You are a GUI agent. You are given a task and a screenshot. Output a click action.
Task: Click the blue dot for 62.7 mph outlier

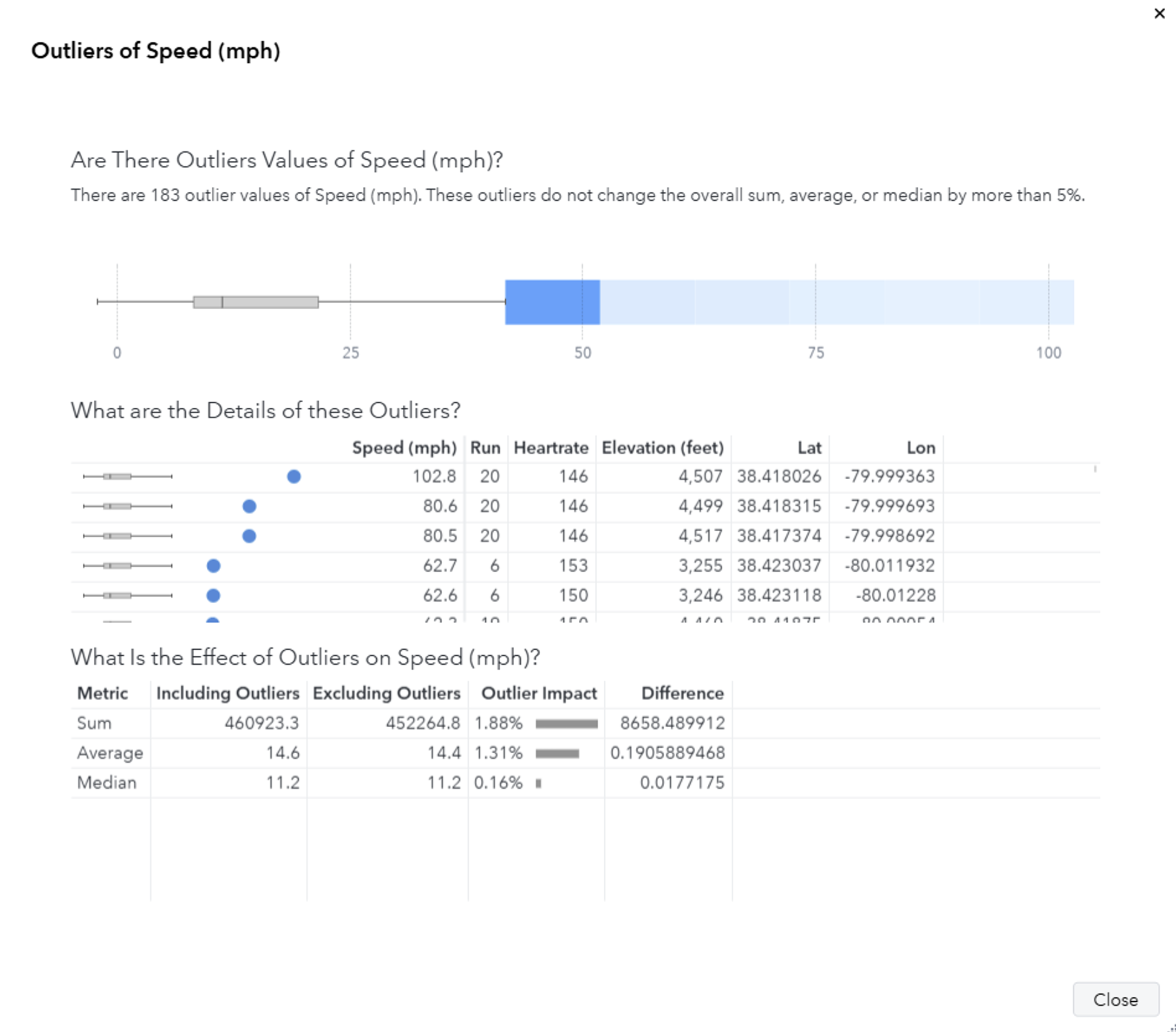pos(214,566)
